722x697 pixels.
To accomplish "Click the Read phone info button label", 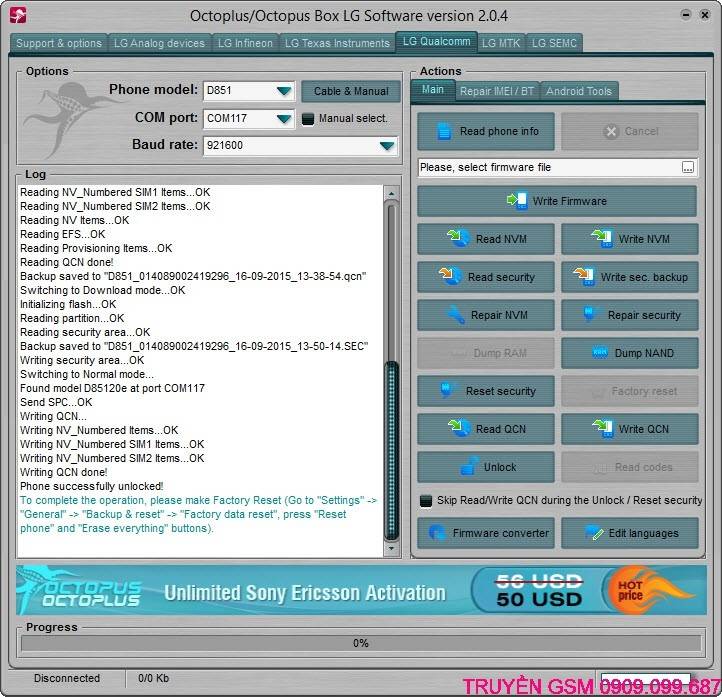I will coord(499,131).
